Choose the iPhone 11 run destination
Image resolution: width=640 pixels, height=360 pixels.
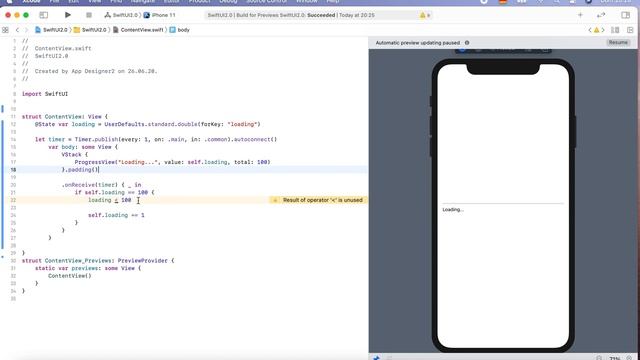(x=159, y=15)
